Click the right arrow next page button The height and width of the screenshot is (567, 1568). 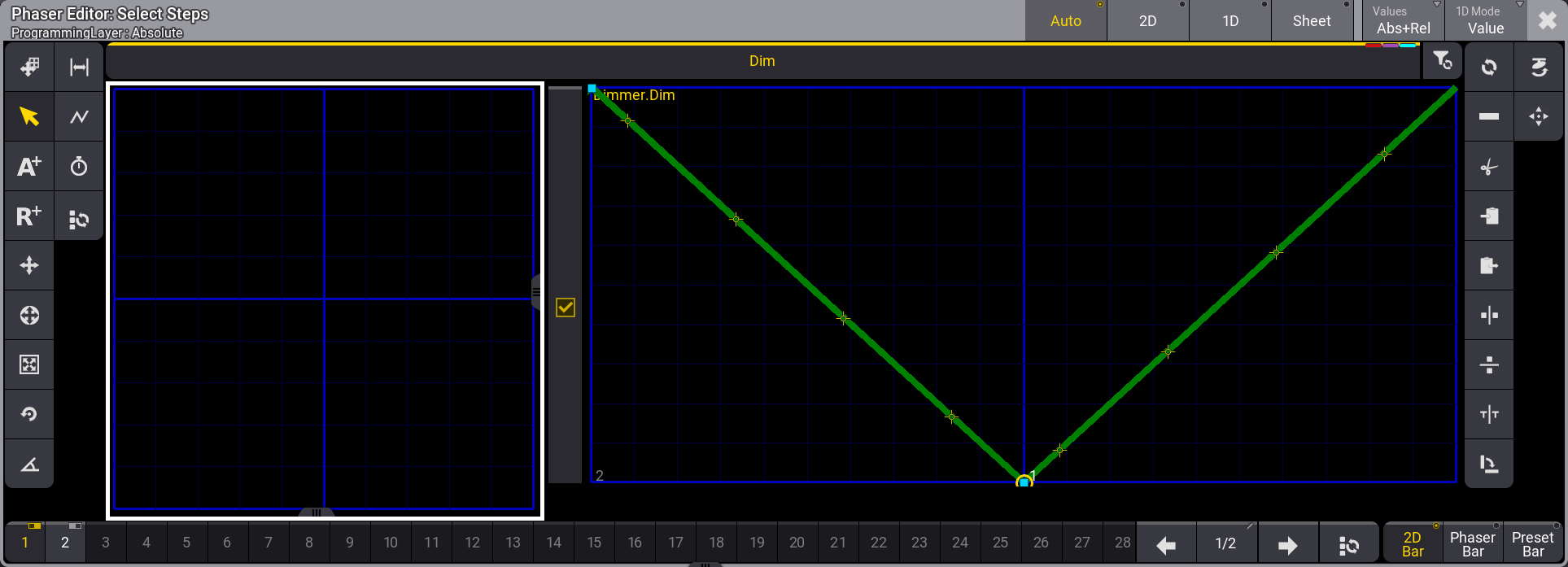(1287, 544)
